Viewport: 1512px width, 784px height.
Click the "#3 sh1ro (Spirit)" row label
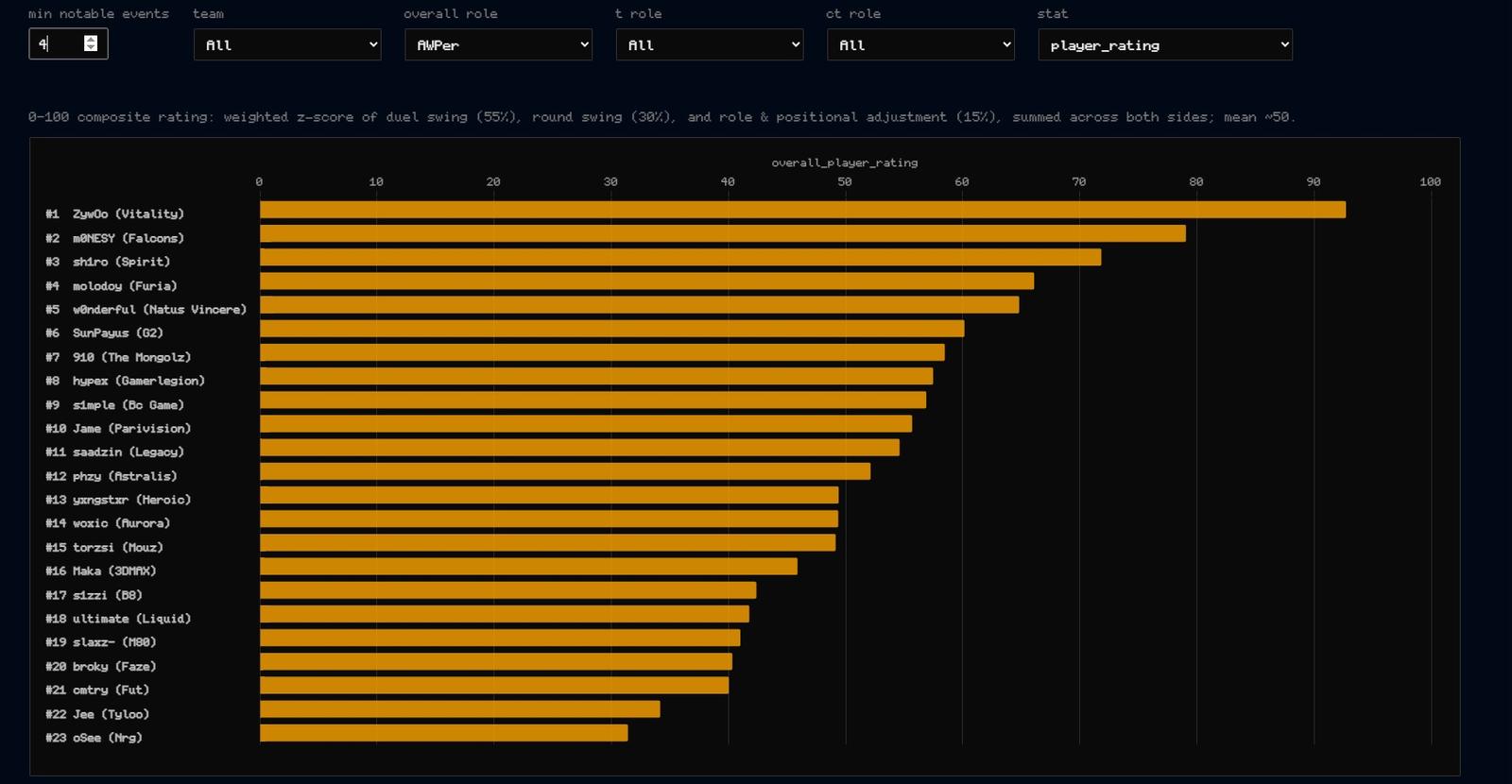(108, 262)
